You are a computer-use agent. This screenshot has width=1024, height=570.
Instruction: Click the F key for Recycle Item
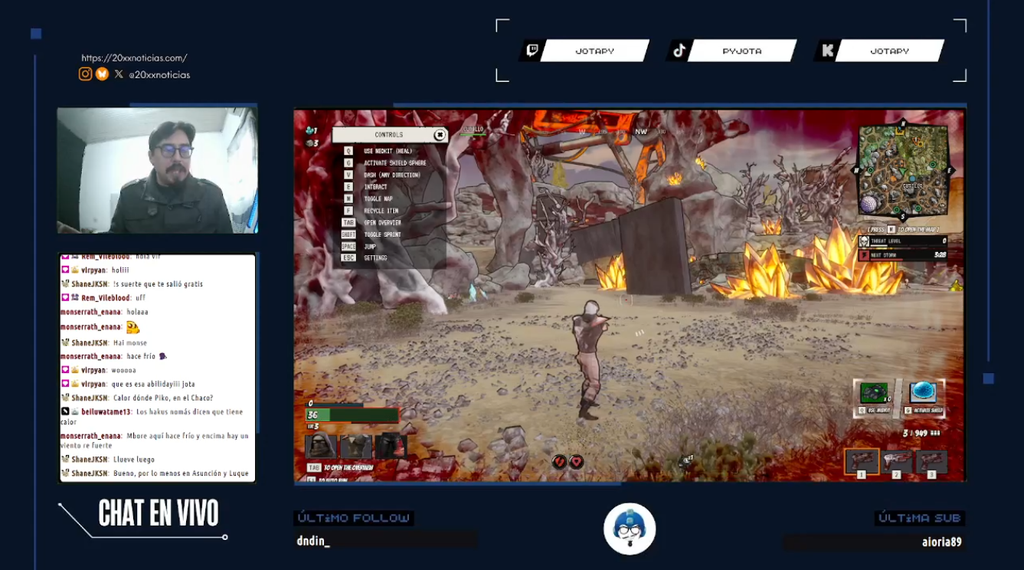click(348, 210)
